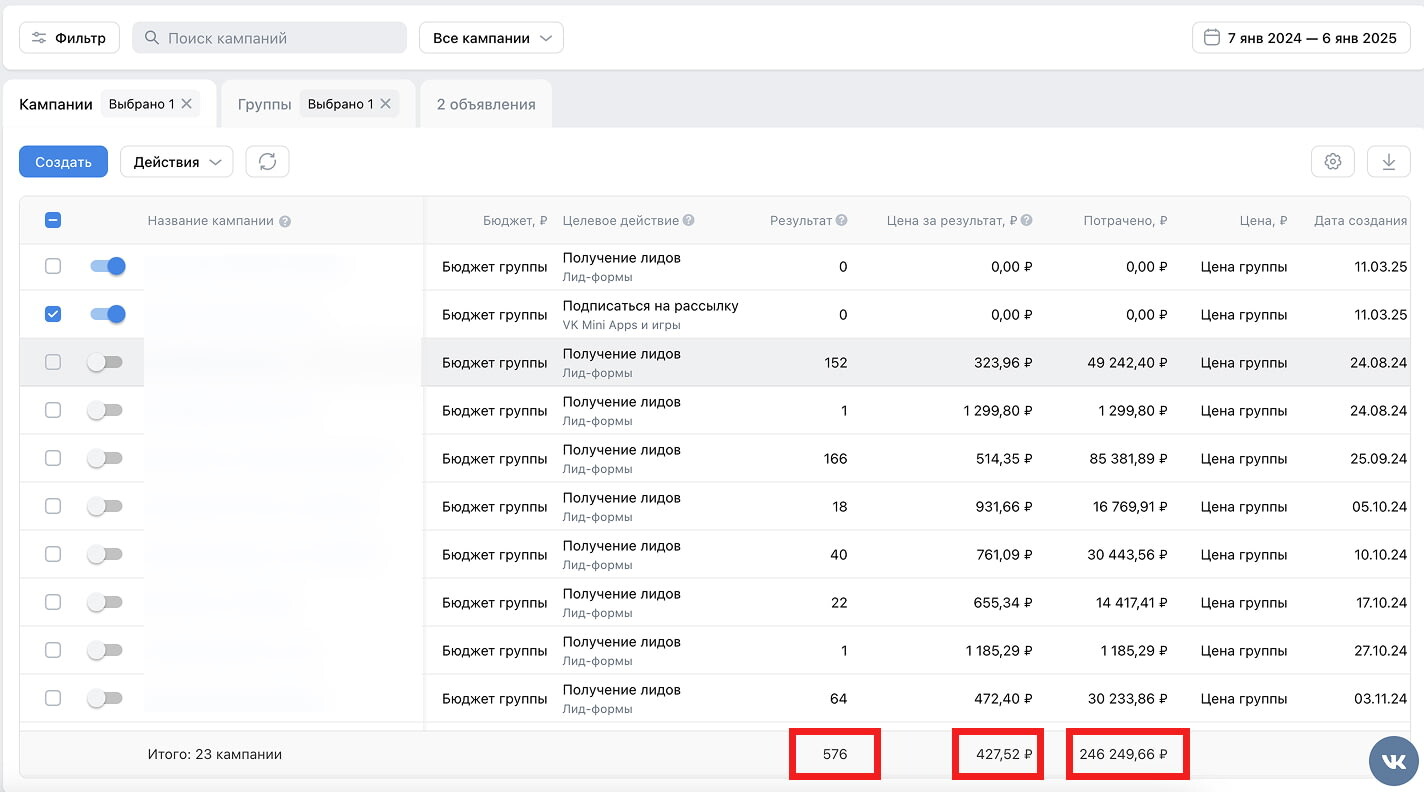
Task: Check the box for the 16 769,91 ₽ campaign
Action: (x=53, y=506)
